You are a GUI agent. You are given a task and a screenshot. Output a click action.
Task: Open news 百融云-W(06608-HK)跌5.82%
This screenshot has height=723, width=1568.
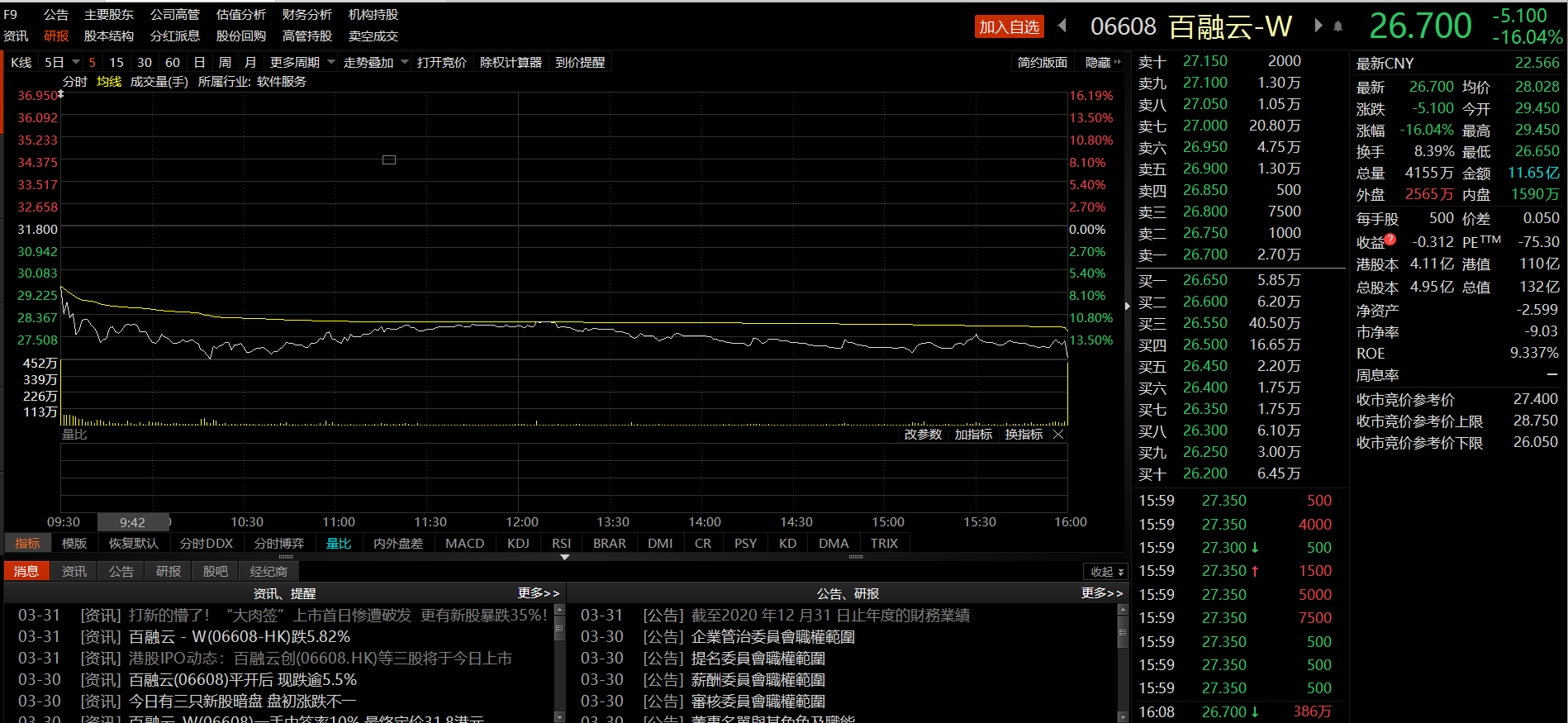tap(240, 637)
